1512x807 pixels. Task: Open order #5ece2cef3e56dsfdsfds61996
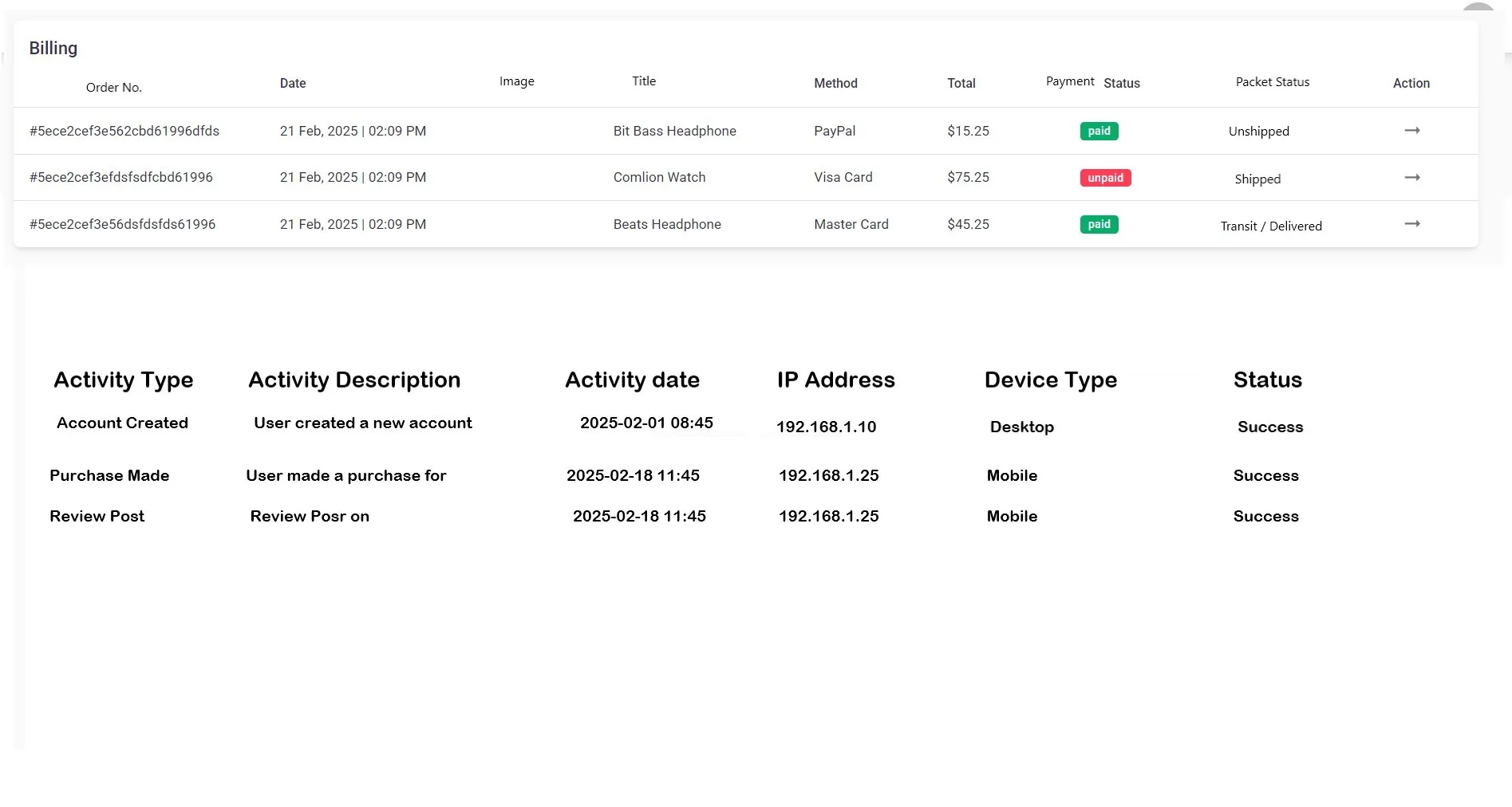coord(123,225)
